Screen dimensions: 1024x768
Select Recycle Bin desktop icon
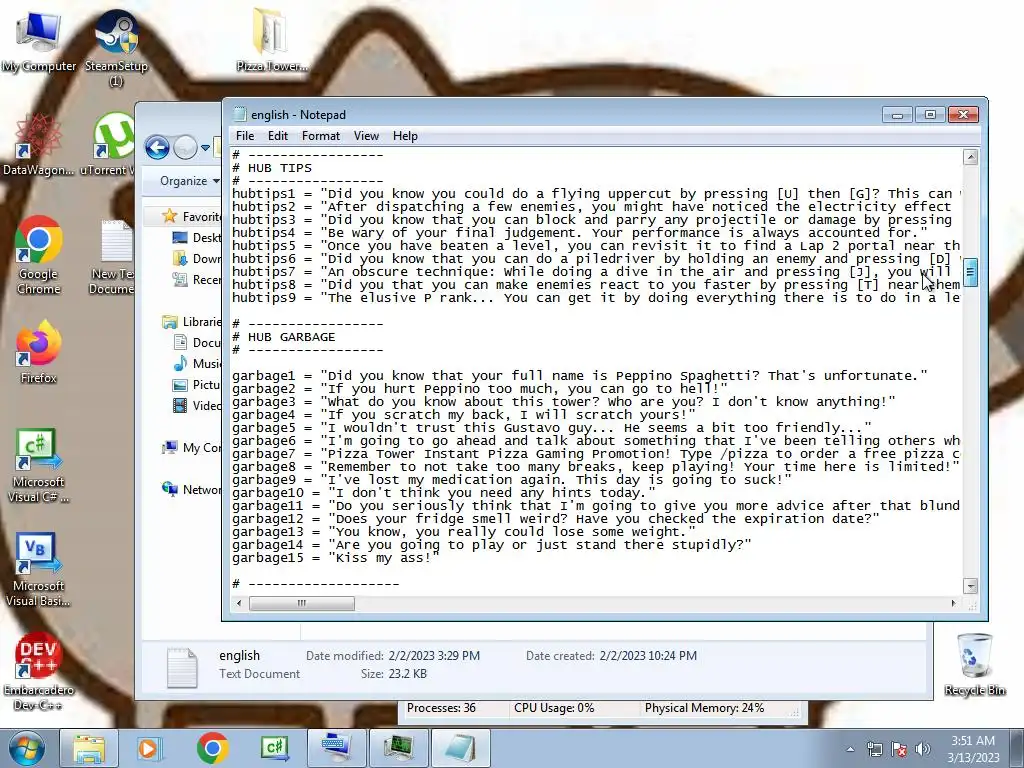974,665
